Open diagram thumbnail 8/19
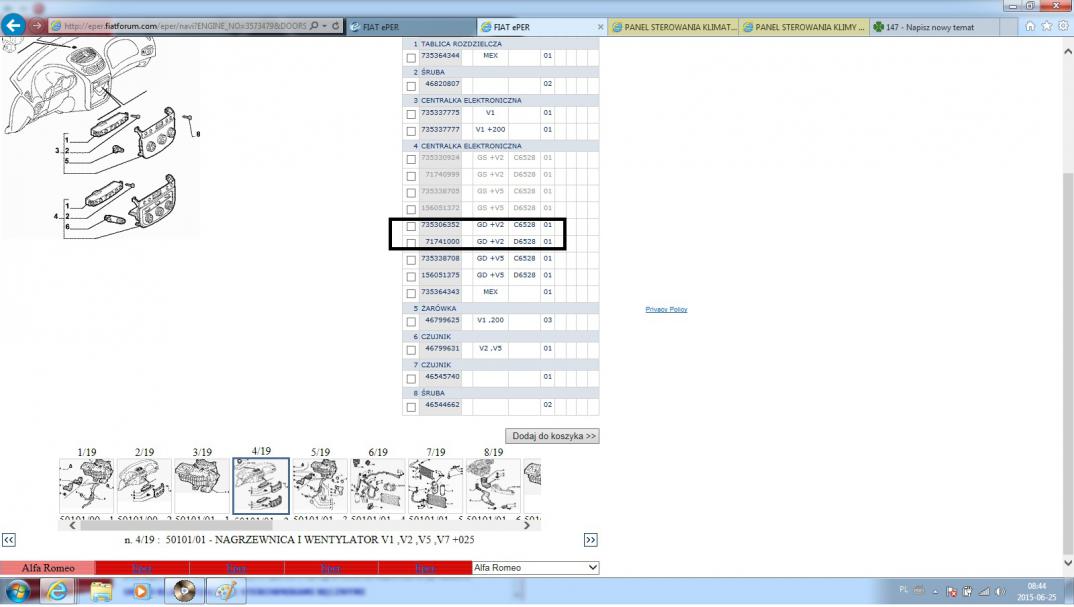 coord(493,486)
